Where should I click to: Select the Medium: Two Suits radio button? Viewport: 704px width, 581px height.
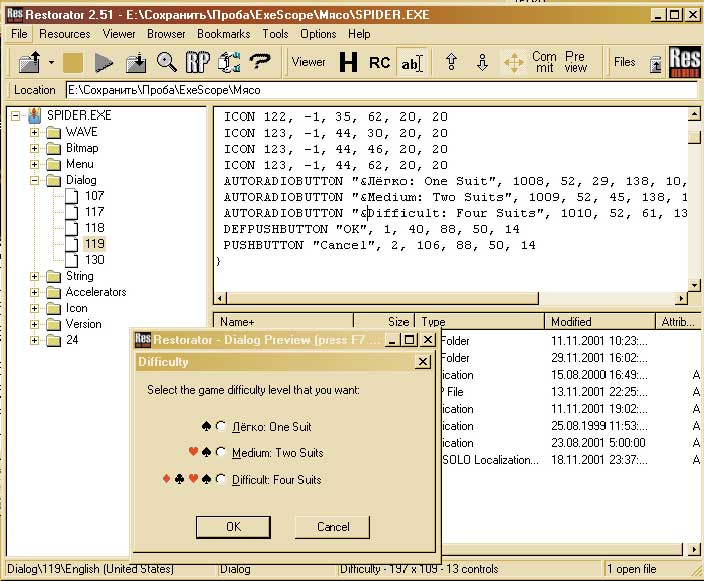click(220, 452)
